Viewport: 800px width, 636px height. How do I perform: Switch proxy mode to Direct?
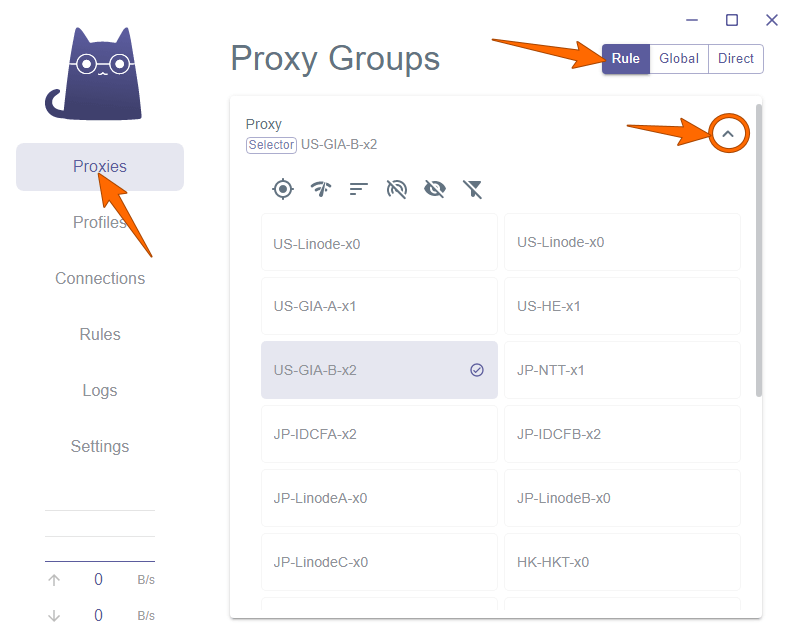[x=736, y=59]
